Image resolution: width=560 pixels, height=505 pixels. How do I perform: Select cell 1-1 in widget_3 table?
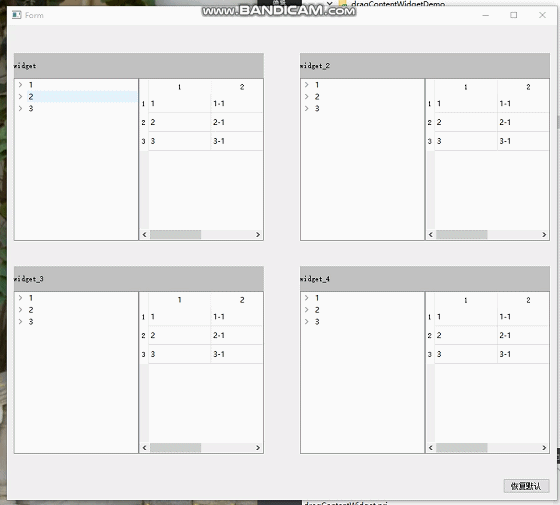click(x=236, y=317)
